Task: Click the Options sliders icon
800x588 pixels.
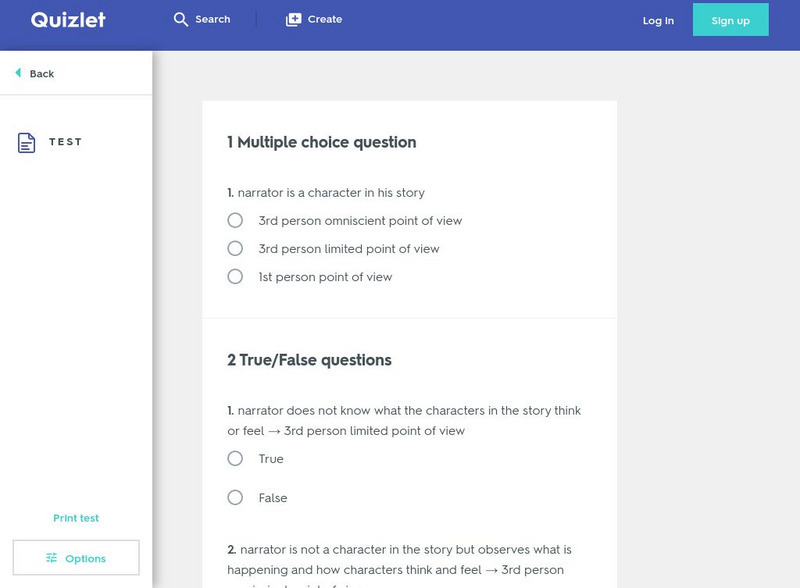Action: pos(51,558)
